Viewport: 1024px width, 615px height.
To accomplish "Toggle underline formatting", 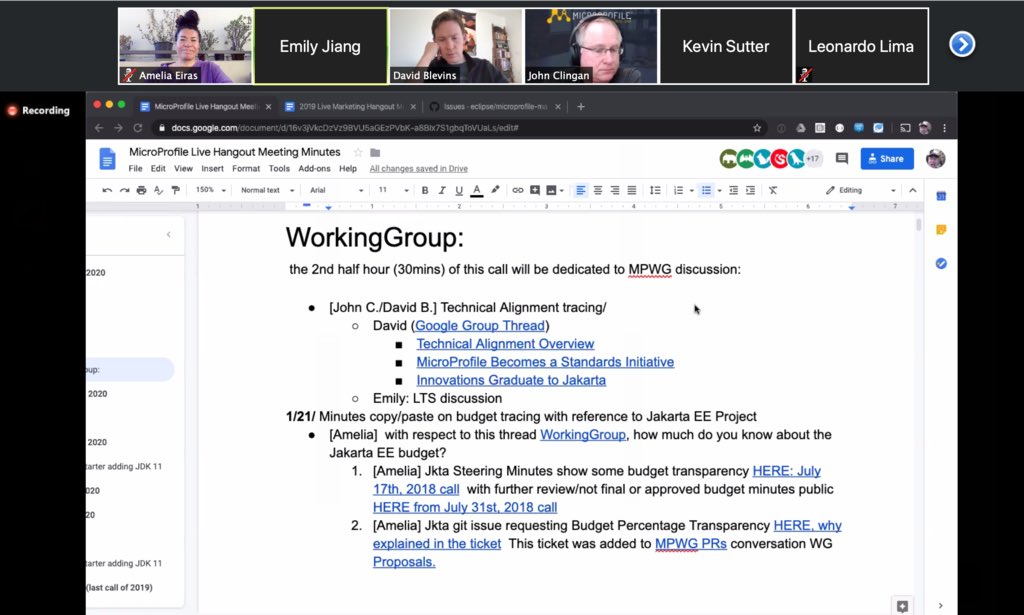I will tap(458, 190).
